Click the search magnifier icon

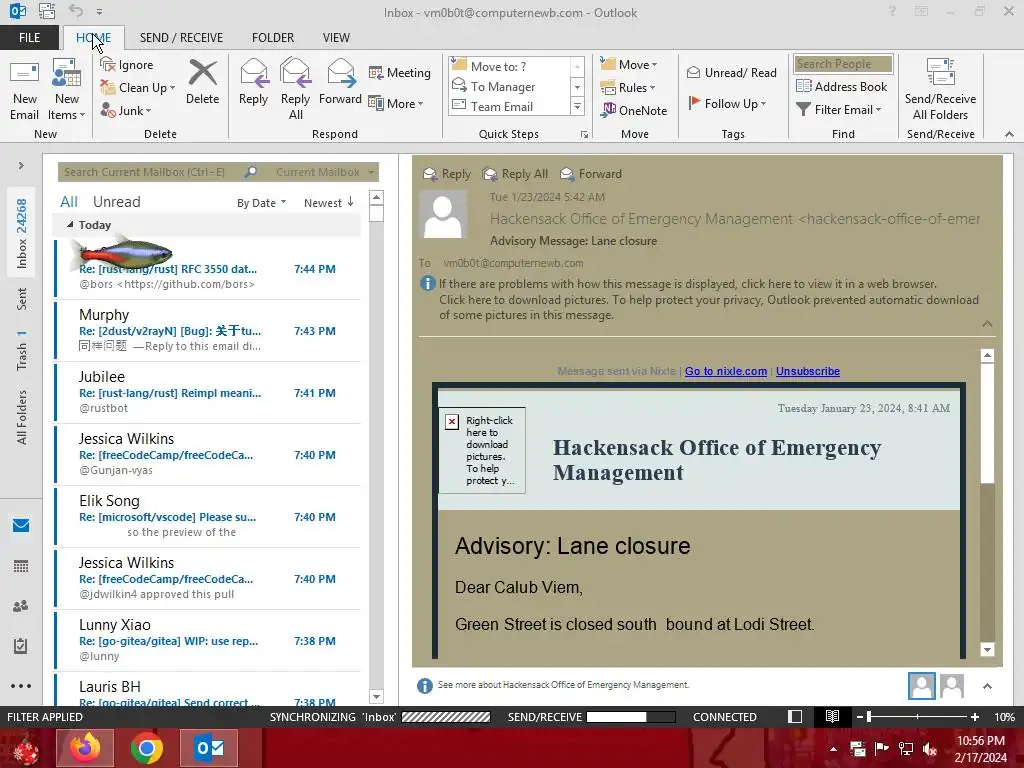[251, 172]
